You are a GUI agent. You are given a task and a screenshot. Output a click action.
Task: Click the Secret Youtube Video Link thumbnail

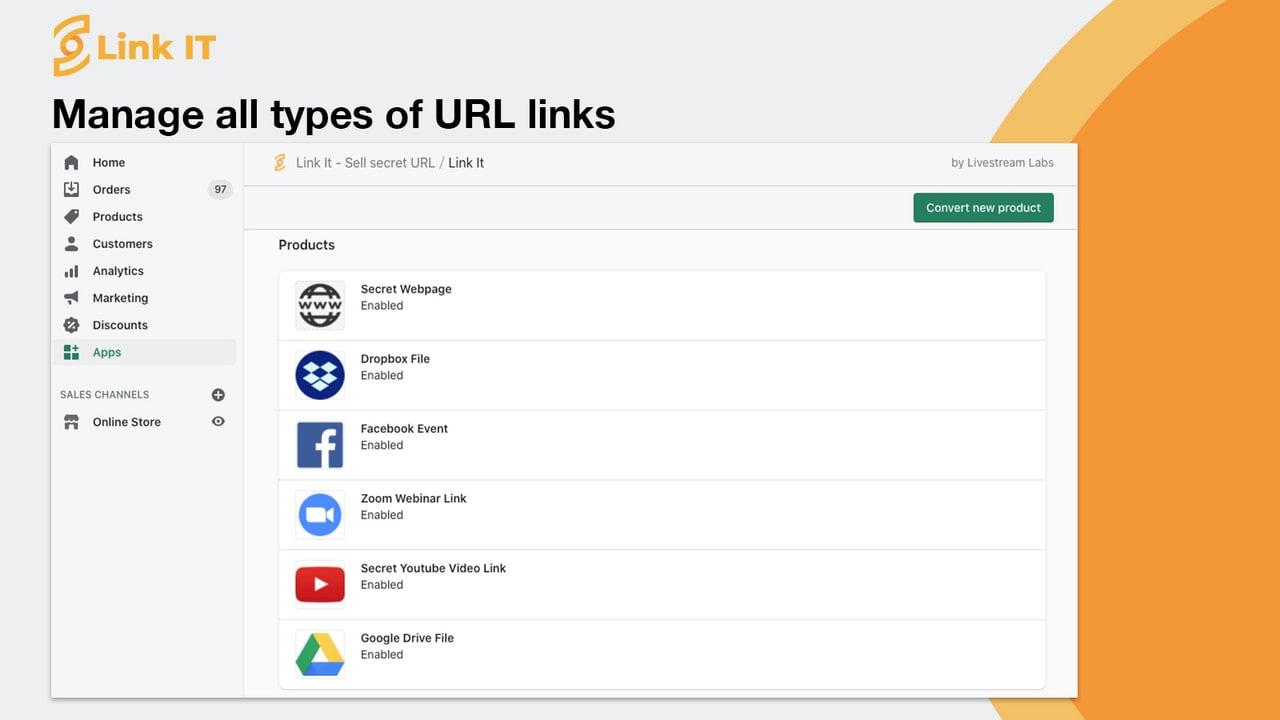pos(320,585)
